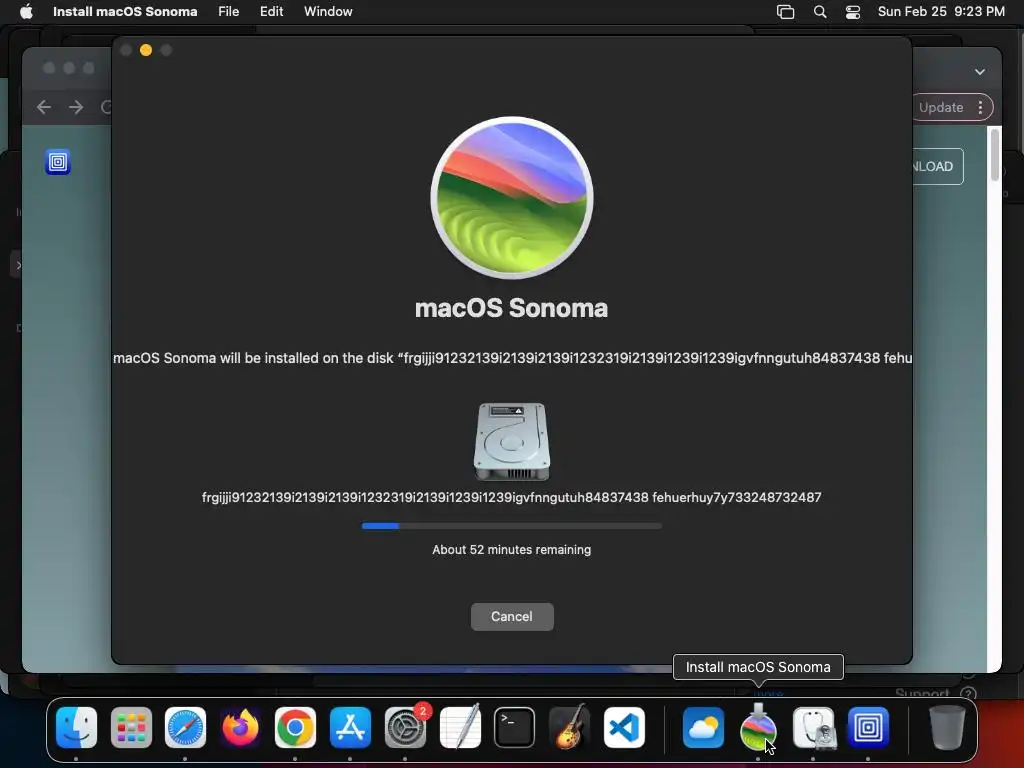Launch Visual Studio Code from the Dock
This screenshot has height=768, width=1024.
(x=624, y=727)
